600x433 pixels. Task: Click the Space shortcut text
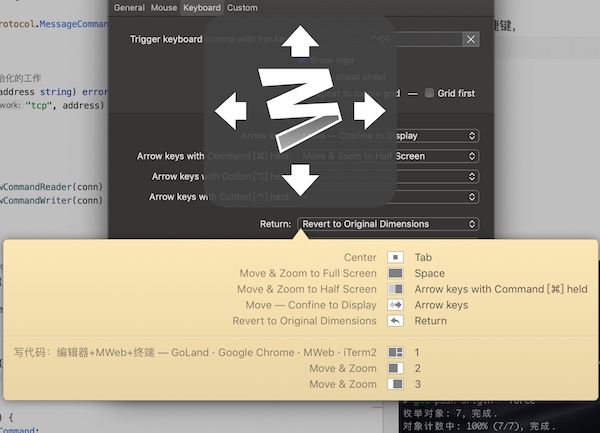click(x=430, y=273)
